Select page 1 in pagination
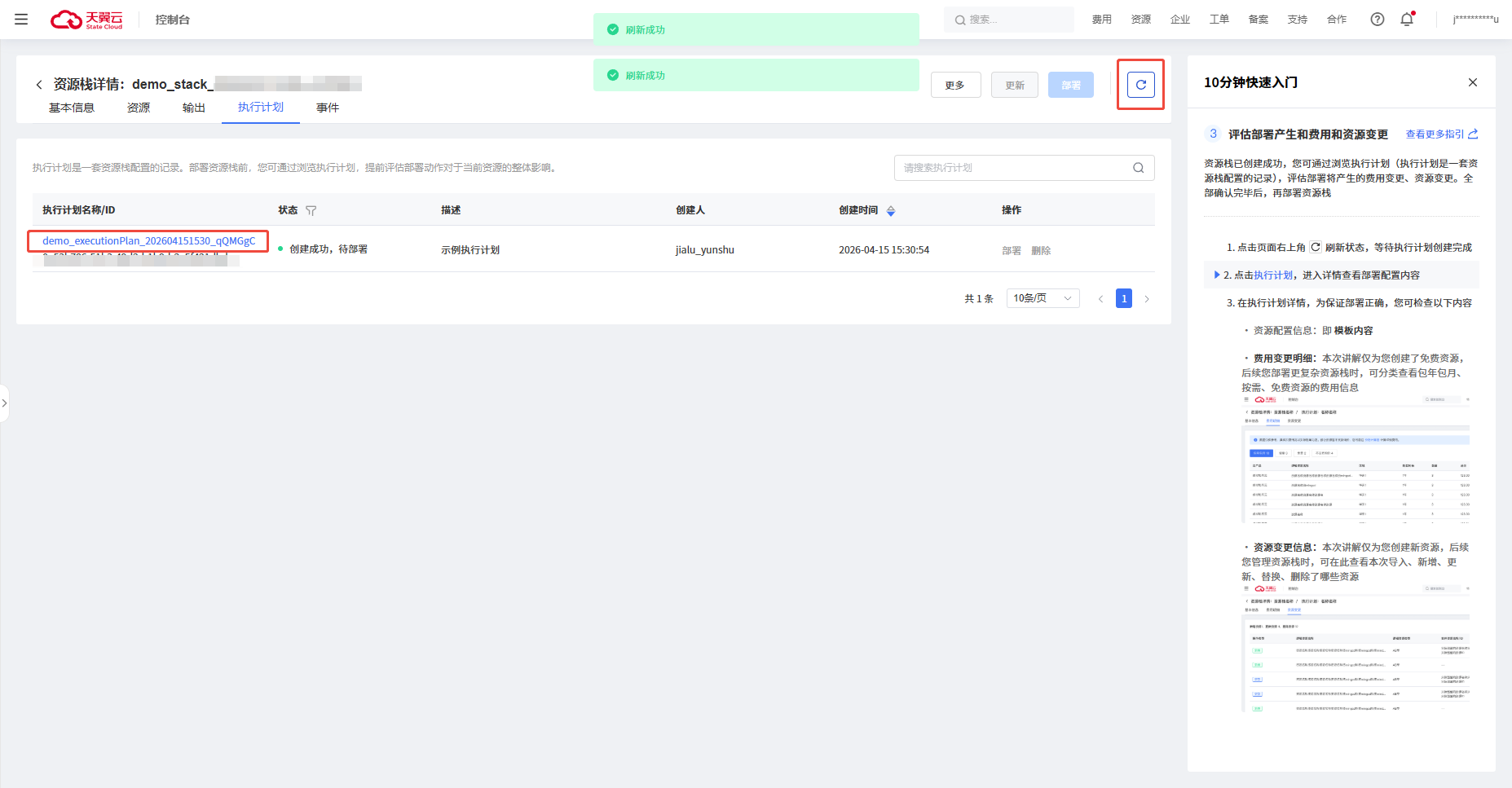This screenshot has height=788, width=1512. pyautogui.click(x=1124, y=299)
